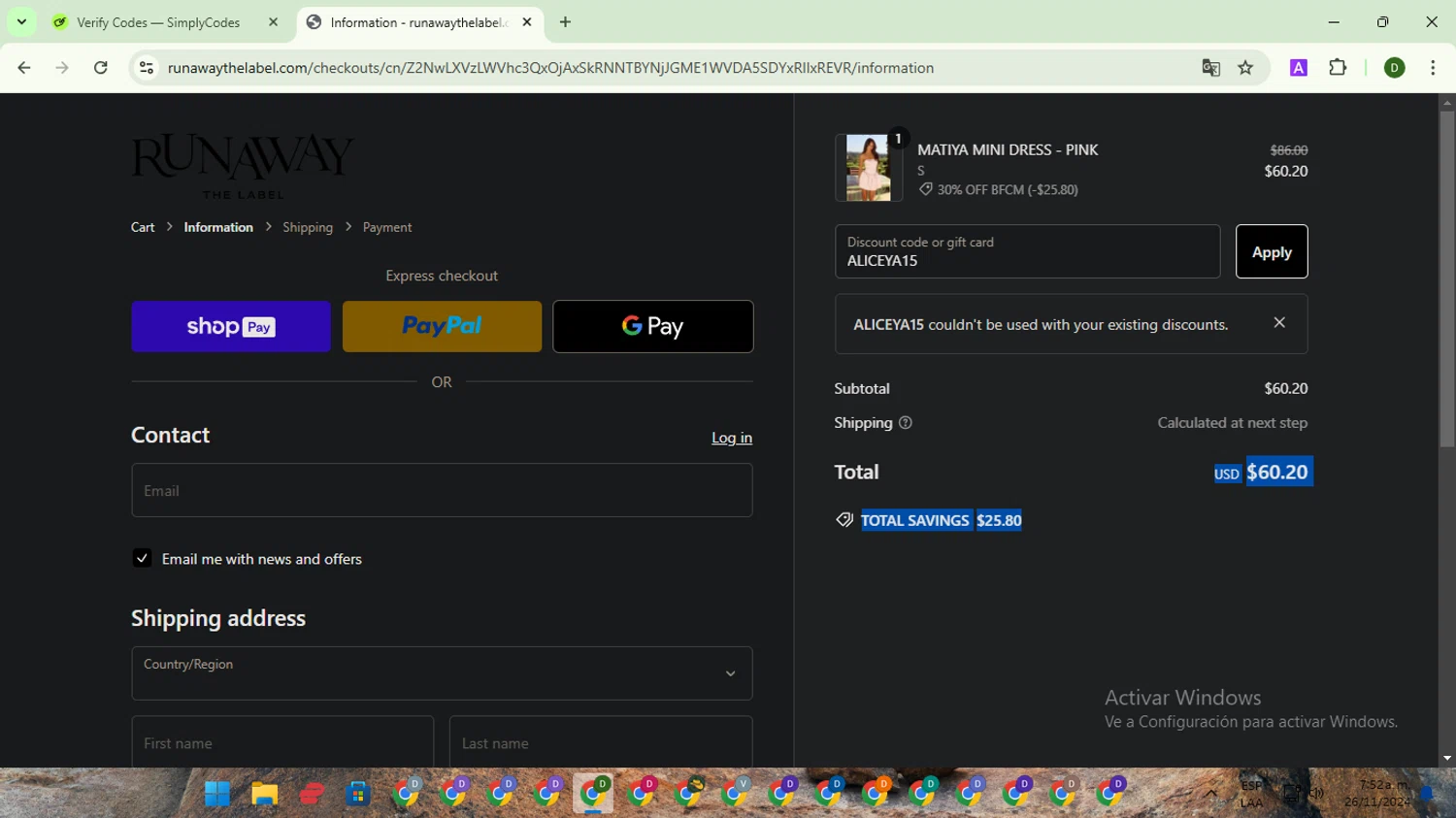Bookmark this page with star icon
Viewport: 1456px width, 818px height.
tap(1245, 68)
